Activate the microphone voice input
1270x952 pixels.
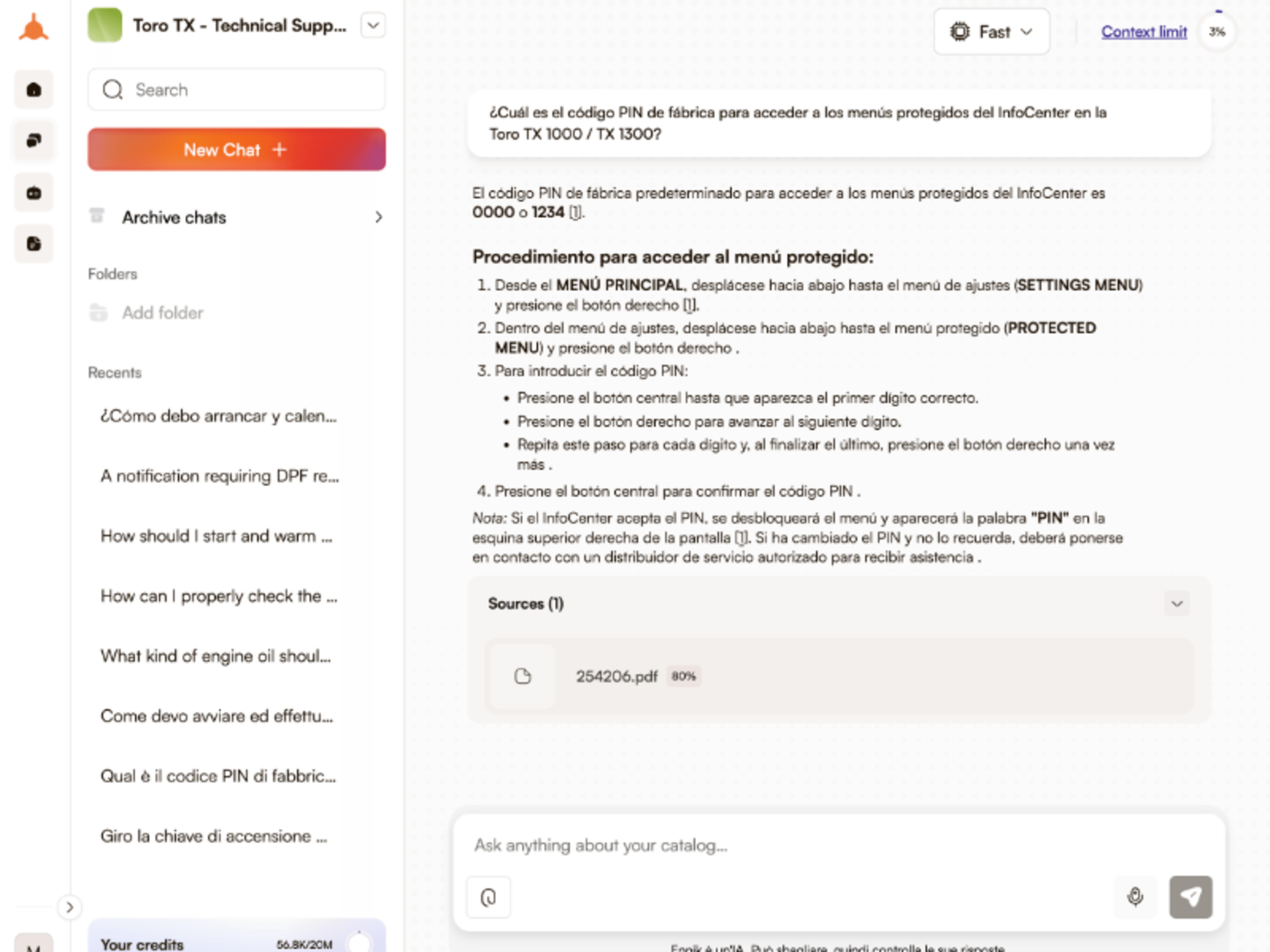click(x=1134, y=897)
